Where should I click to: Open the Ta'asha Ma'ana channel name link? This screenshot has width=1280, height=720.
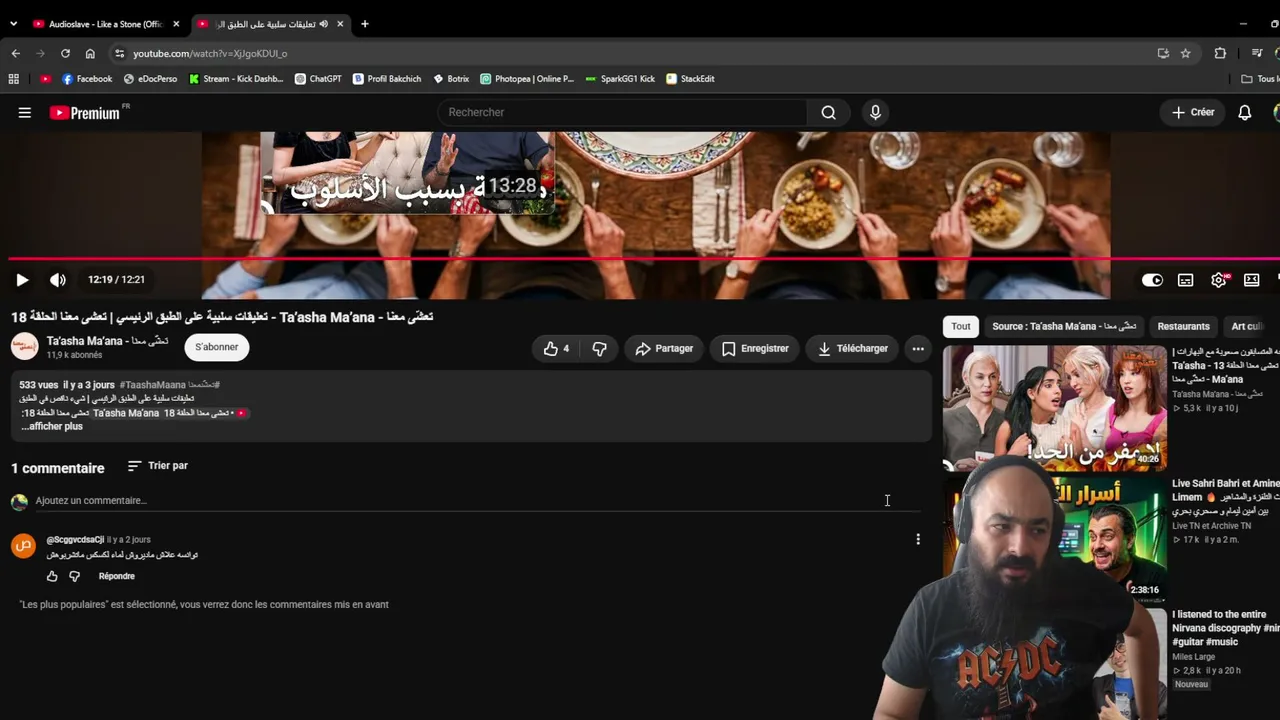108,341
